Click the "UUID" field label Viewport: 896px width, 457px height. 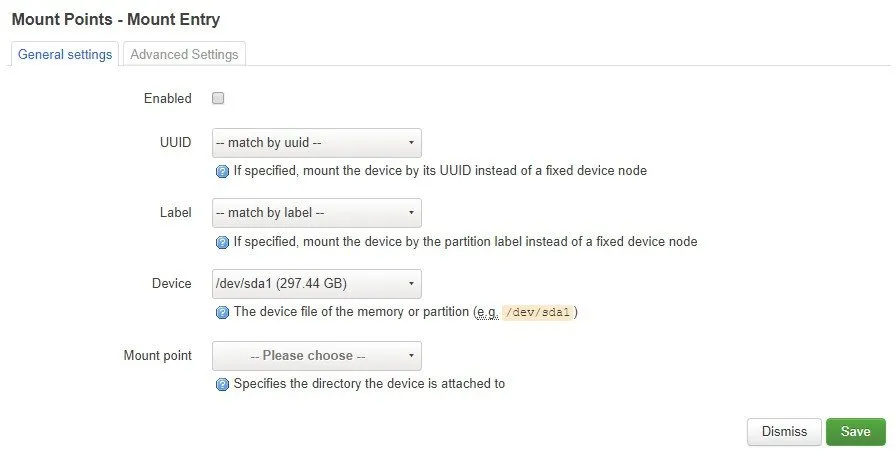(x=176, y=142)
